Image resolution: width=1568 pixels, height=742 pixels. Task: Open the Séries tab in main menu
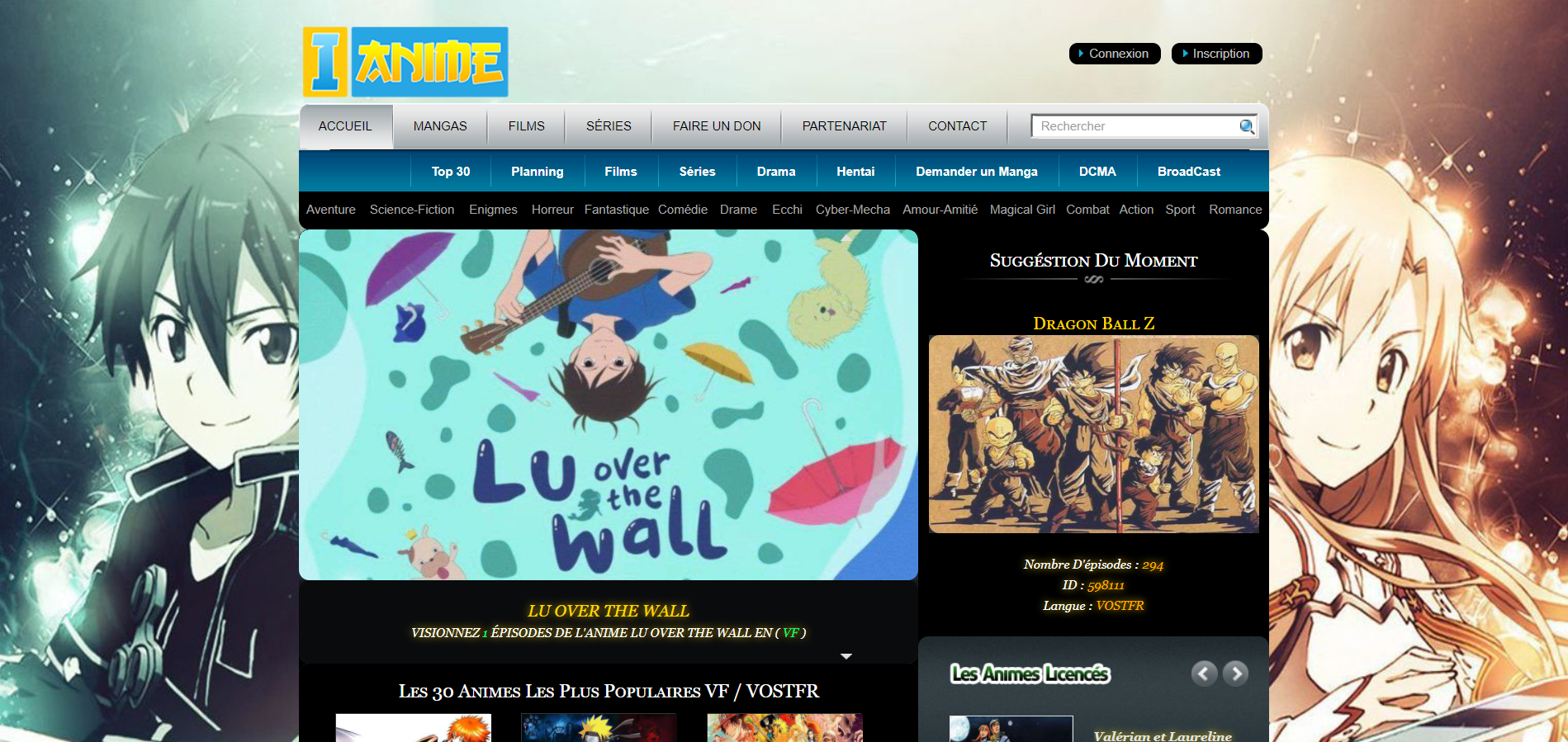(x=609, y=126)
